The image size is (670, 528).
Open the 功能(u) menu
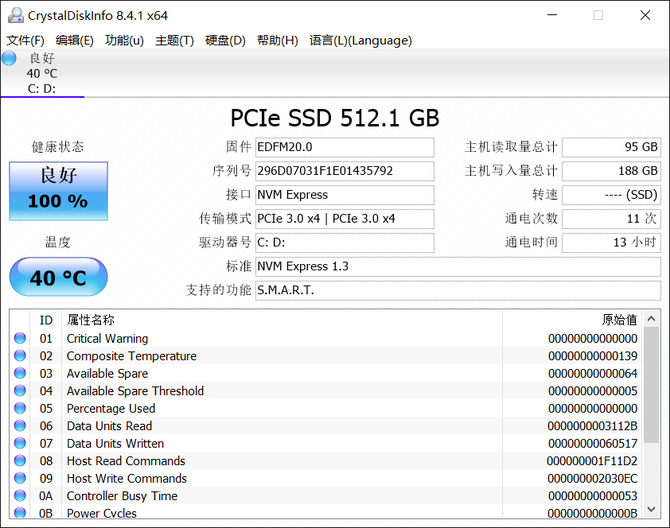[x=124, y=41]
